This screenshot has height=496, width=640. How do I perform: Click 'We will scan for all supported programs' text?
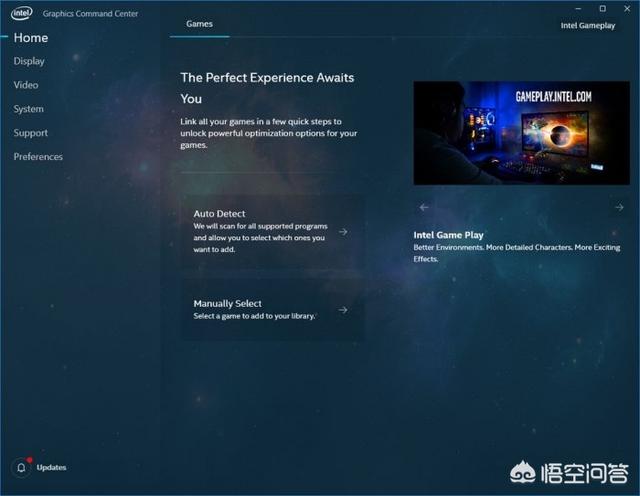[x=260, y=238]
